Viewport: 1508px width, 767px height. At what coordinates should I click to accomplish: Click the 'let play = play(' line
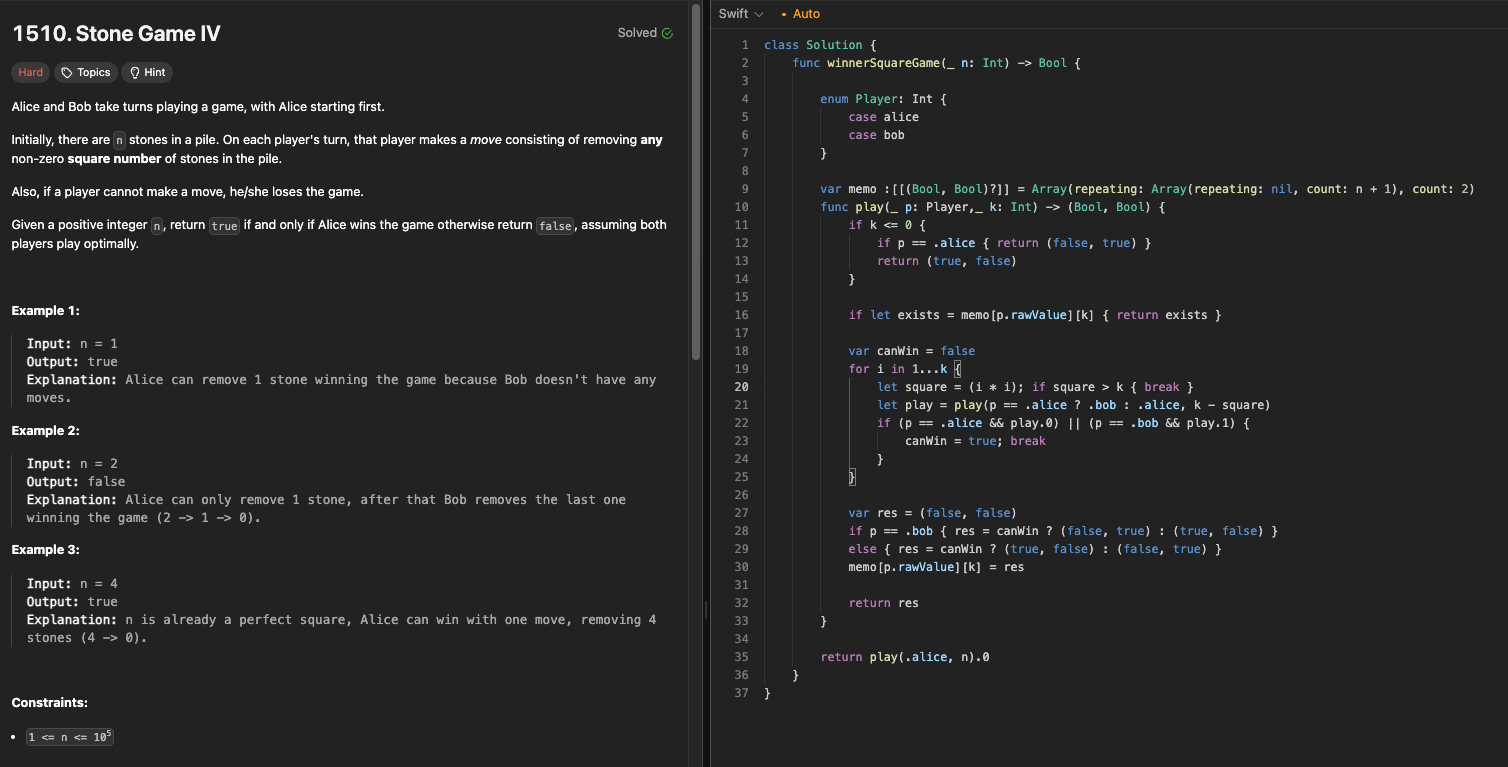pos(1073,405)
